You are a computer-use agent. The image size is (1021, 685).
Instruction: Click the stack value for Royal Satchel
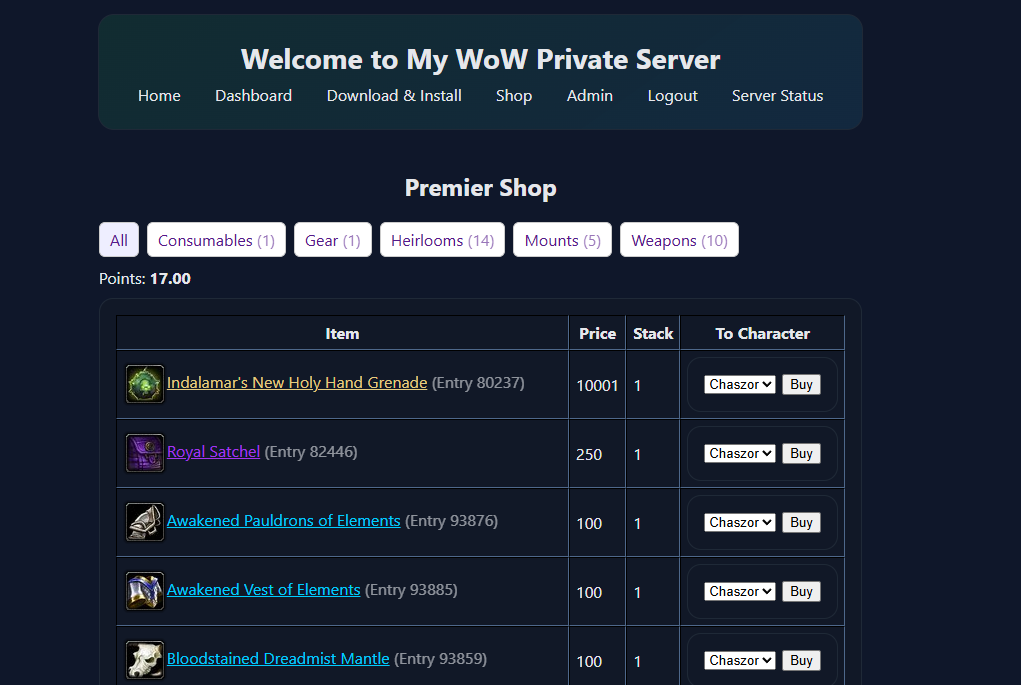pyautogui.click(x=637, y=454)
